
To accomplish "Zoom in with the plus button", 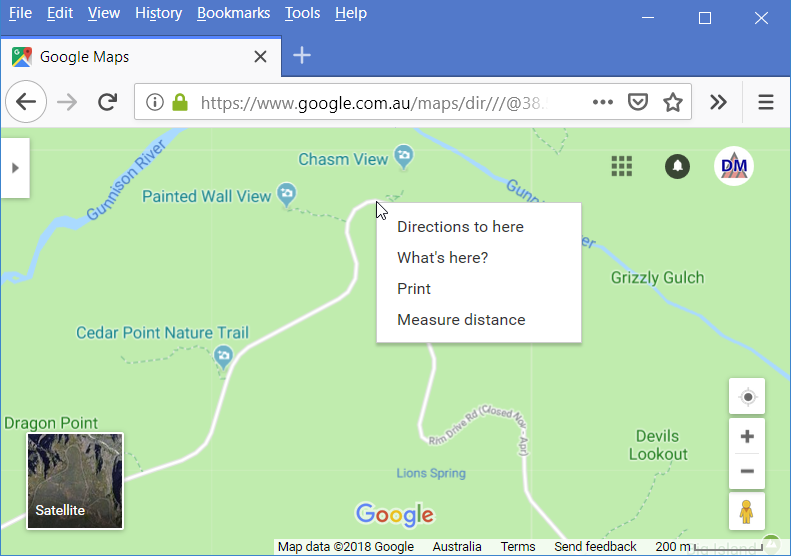I will click(747, 436).
